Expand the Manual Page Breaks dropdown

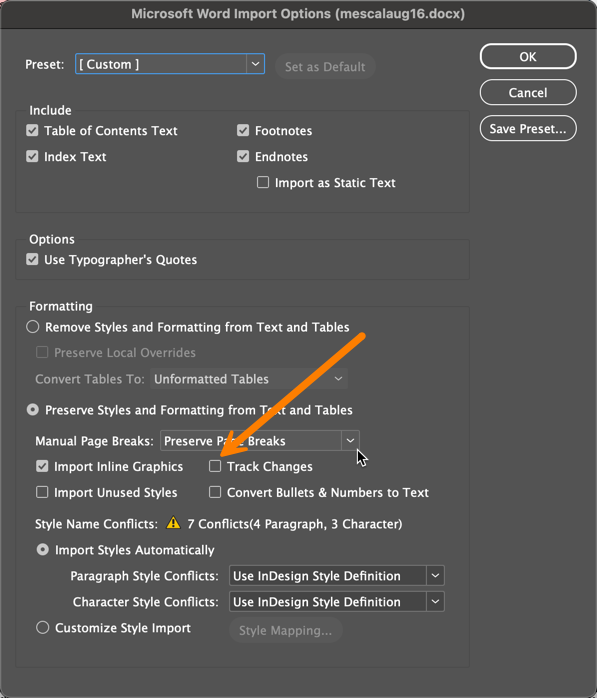point(260,441)
